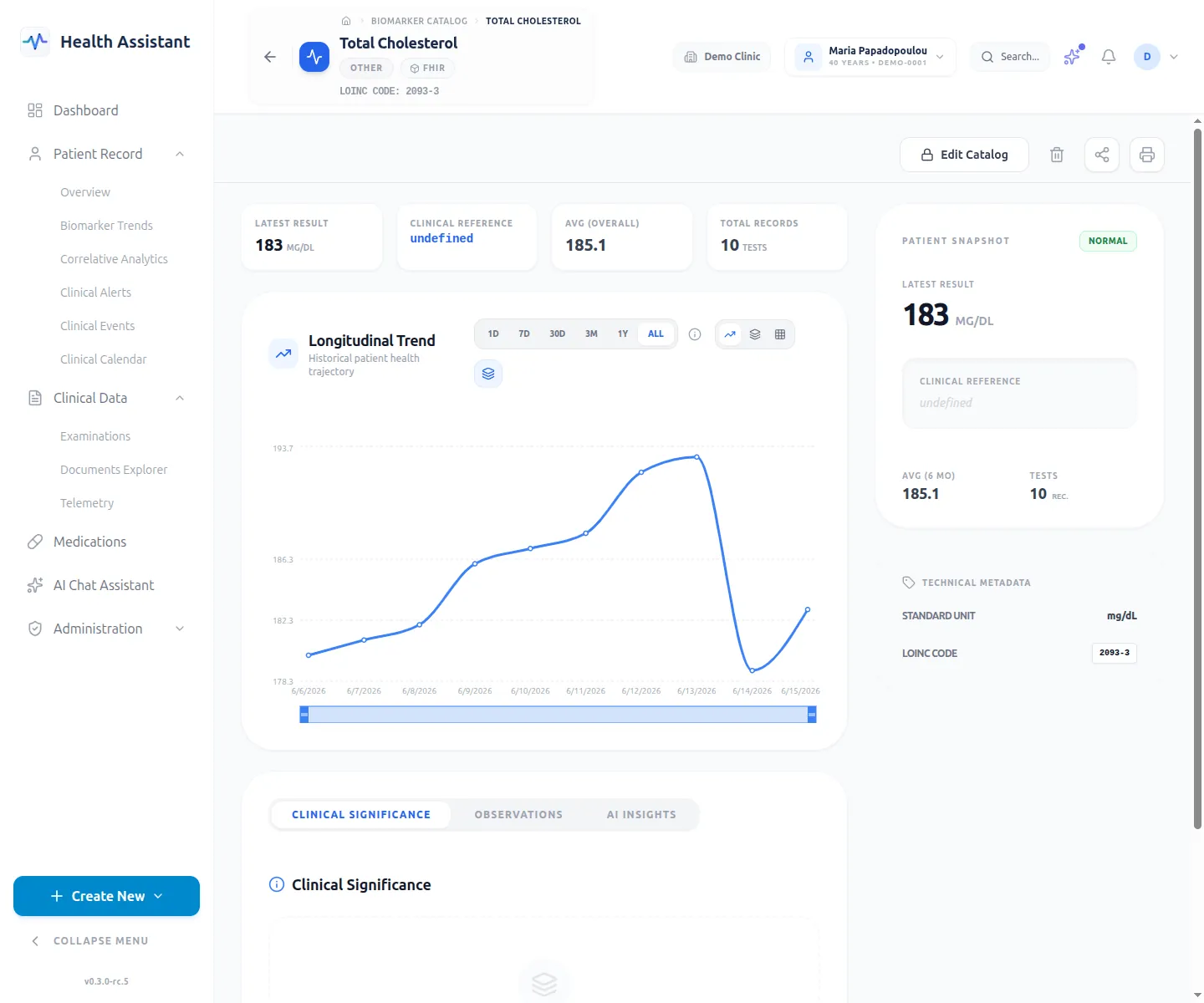Select the 30D time range
Image resolution: width=1204 pixels, height=1003 pixels.
[557, 333]
